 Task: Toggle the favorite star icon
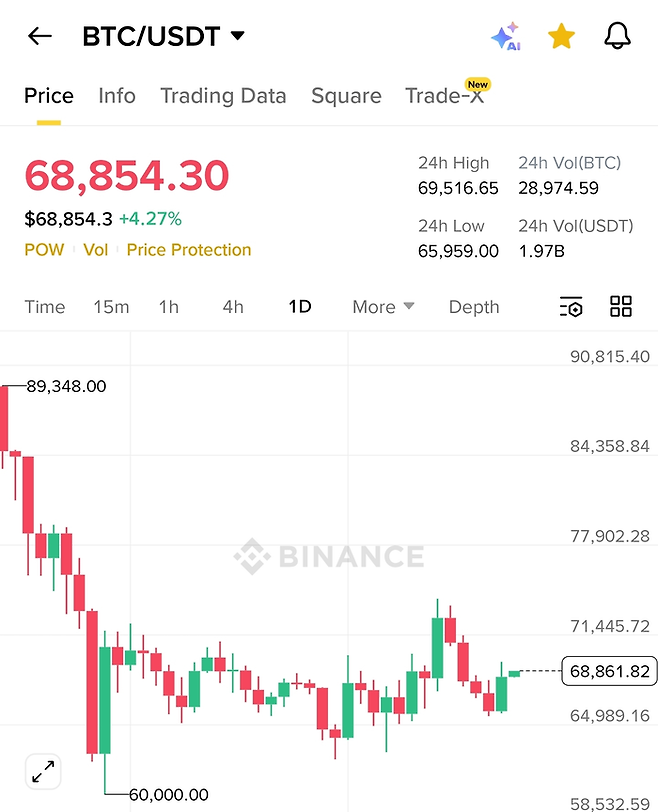[561, 37]
